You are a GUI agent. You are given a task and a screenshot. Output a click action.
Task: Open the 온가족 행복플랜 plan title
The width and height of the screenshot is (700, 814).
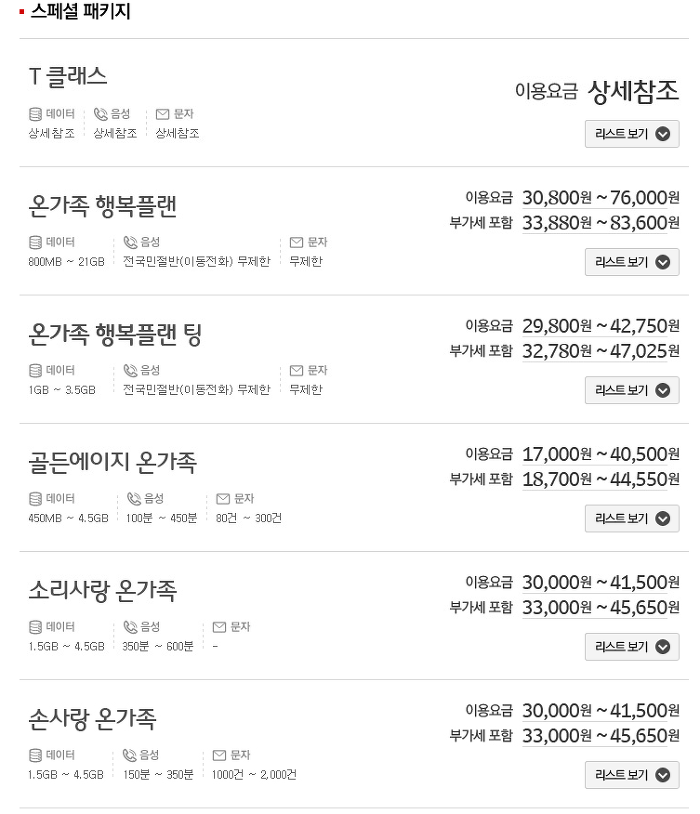click(x=103, y=206)
